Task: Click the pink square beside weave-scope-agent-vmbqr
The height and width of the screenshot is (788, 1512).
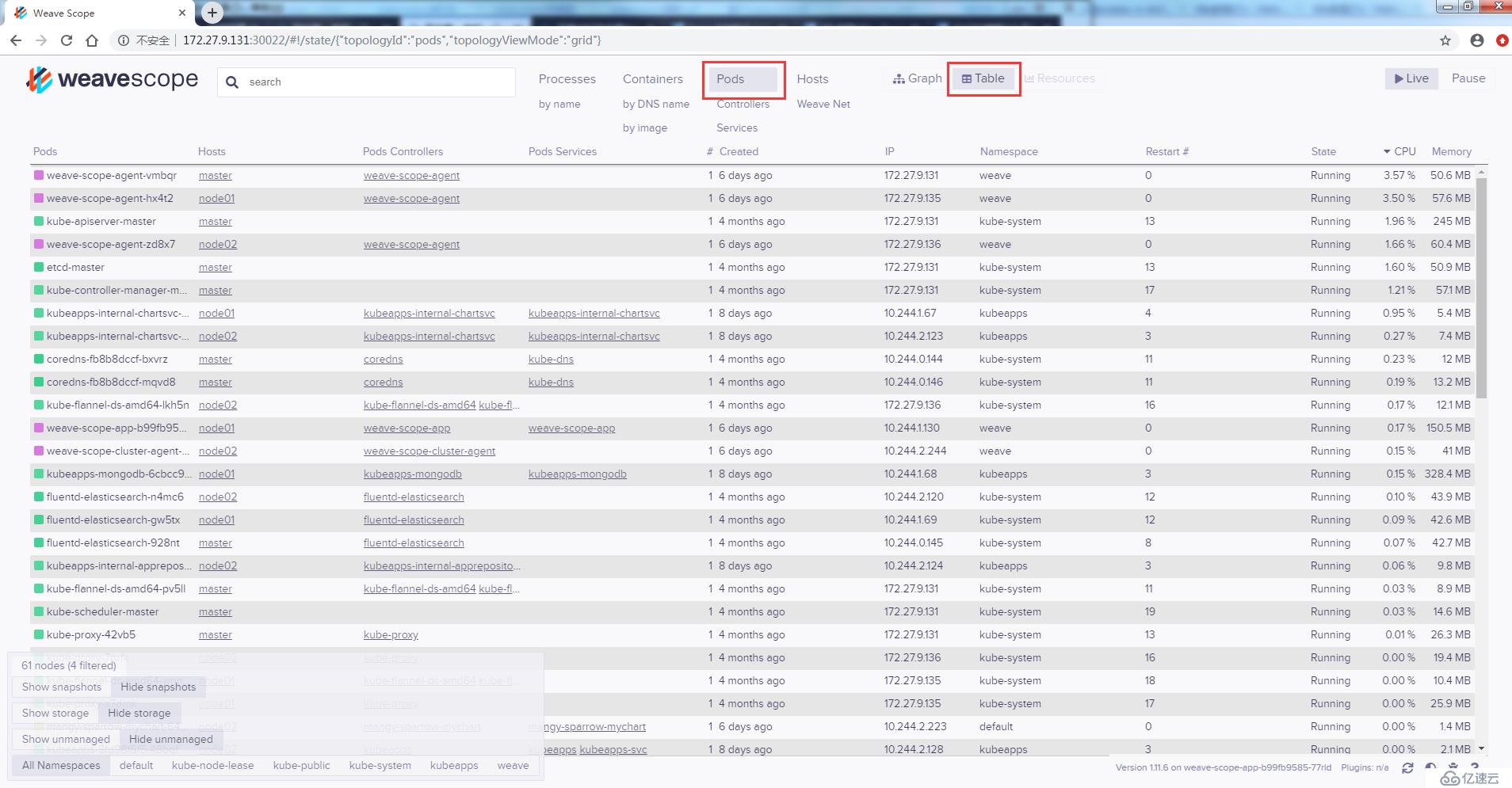Action: [39, 175]
